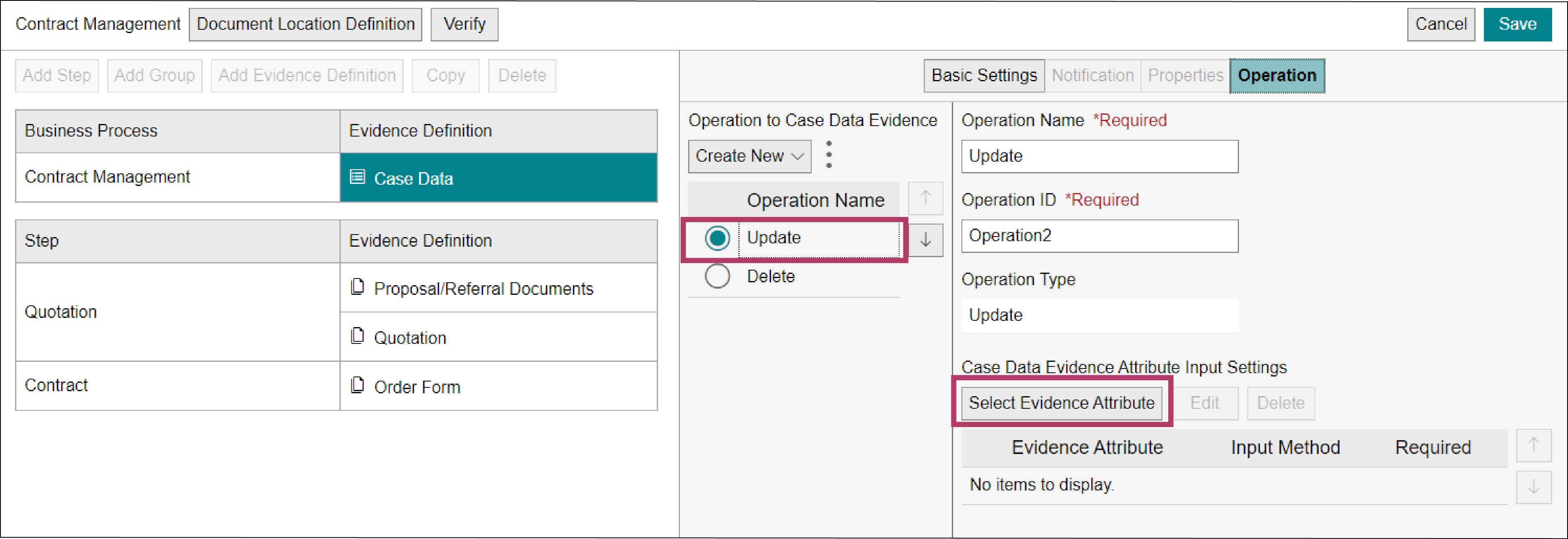1568x539 pixels.
Task: Click document icon for Proposal/Referral Documents
Action: pyautogui.click(x=358, y=286)
